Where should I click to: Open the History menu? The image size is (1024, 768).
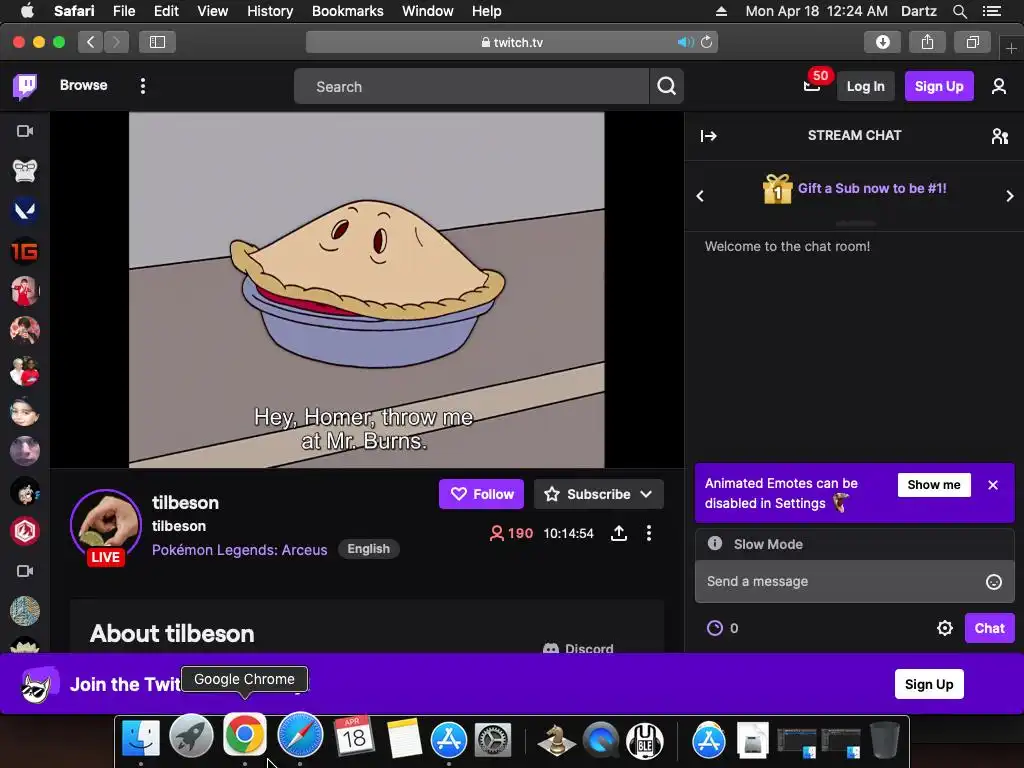(x=270, y=11)
